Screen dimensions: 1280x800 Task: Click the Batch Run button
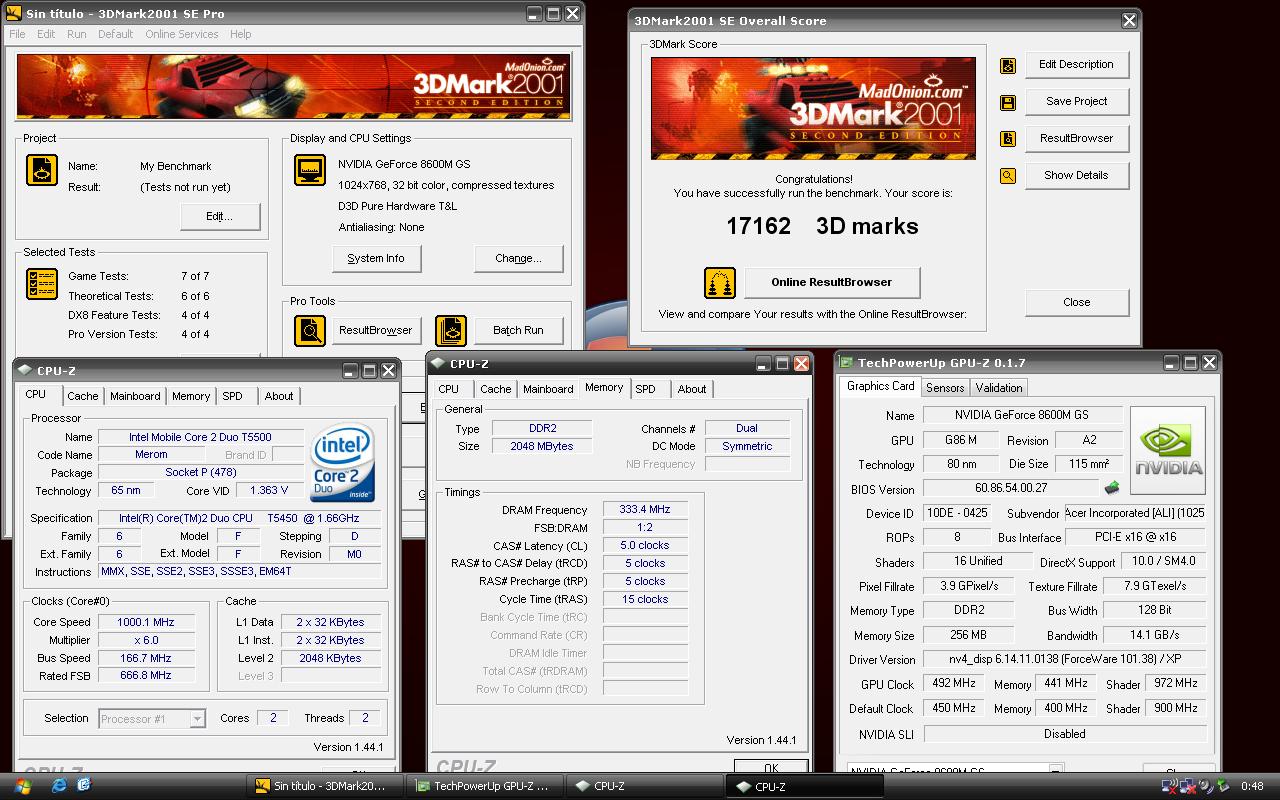coord(518,330)
